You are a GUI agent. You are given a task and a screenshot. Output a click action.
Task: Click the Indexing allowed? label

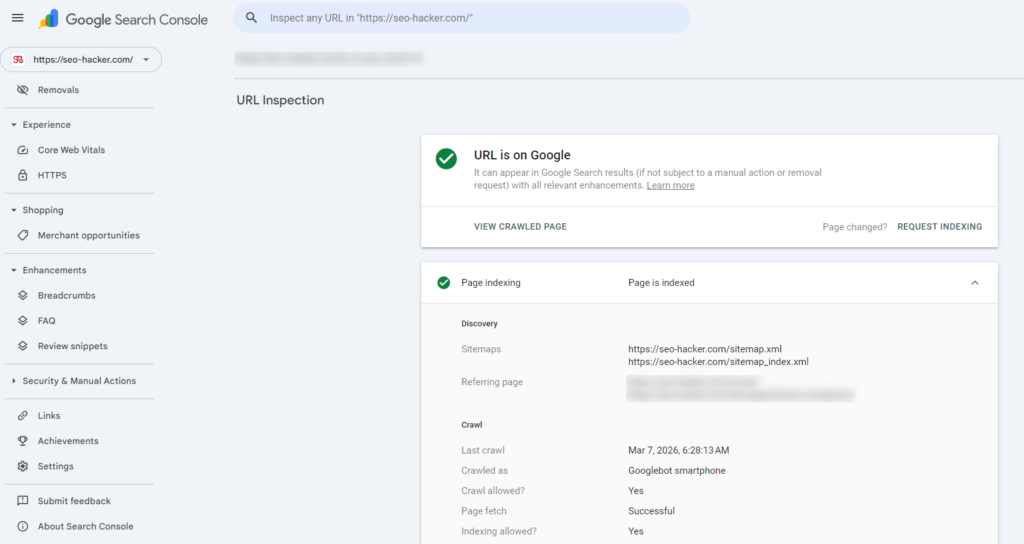click(499, 532)
